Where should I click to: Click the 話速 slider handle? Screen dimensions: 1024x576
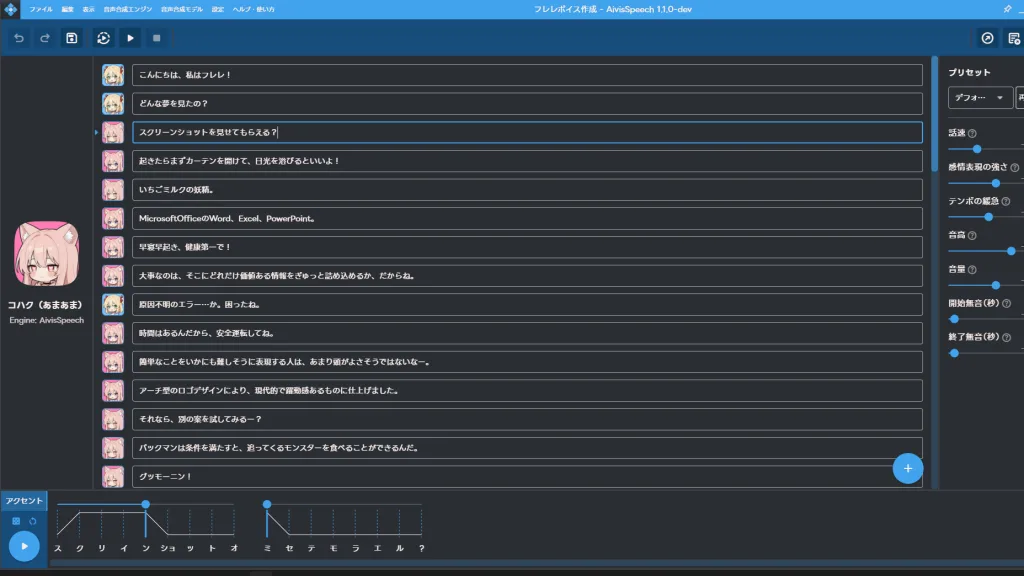point(977,149)
